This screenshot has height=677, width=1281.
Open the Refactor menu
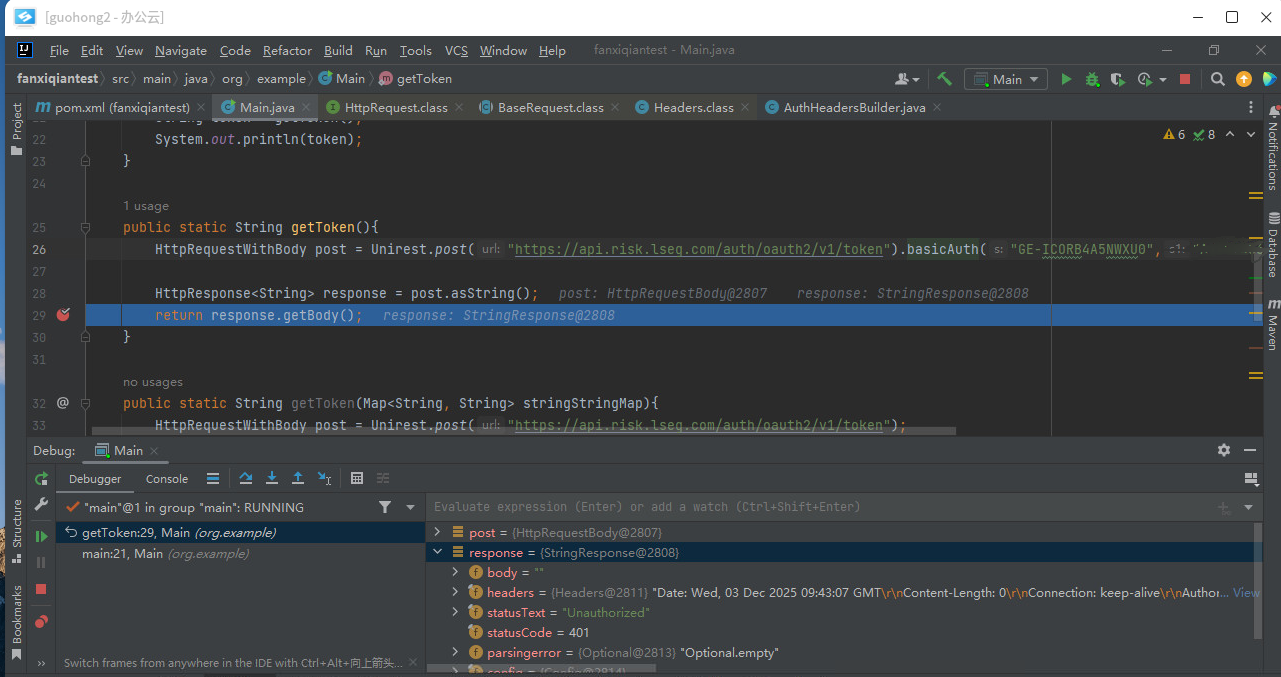pyautogui.click(x=287, y=50)
